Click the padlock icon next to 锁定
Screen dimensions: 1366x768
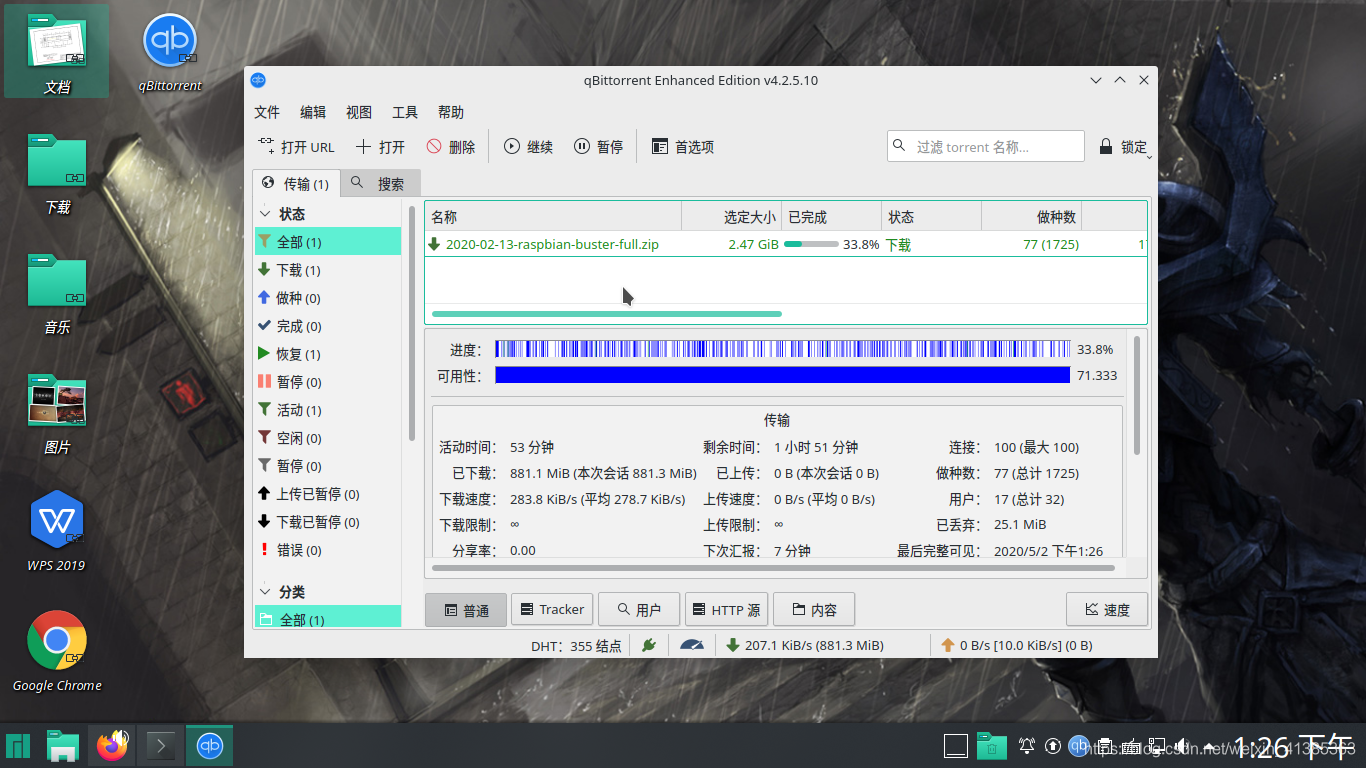pos(1106,146)
